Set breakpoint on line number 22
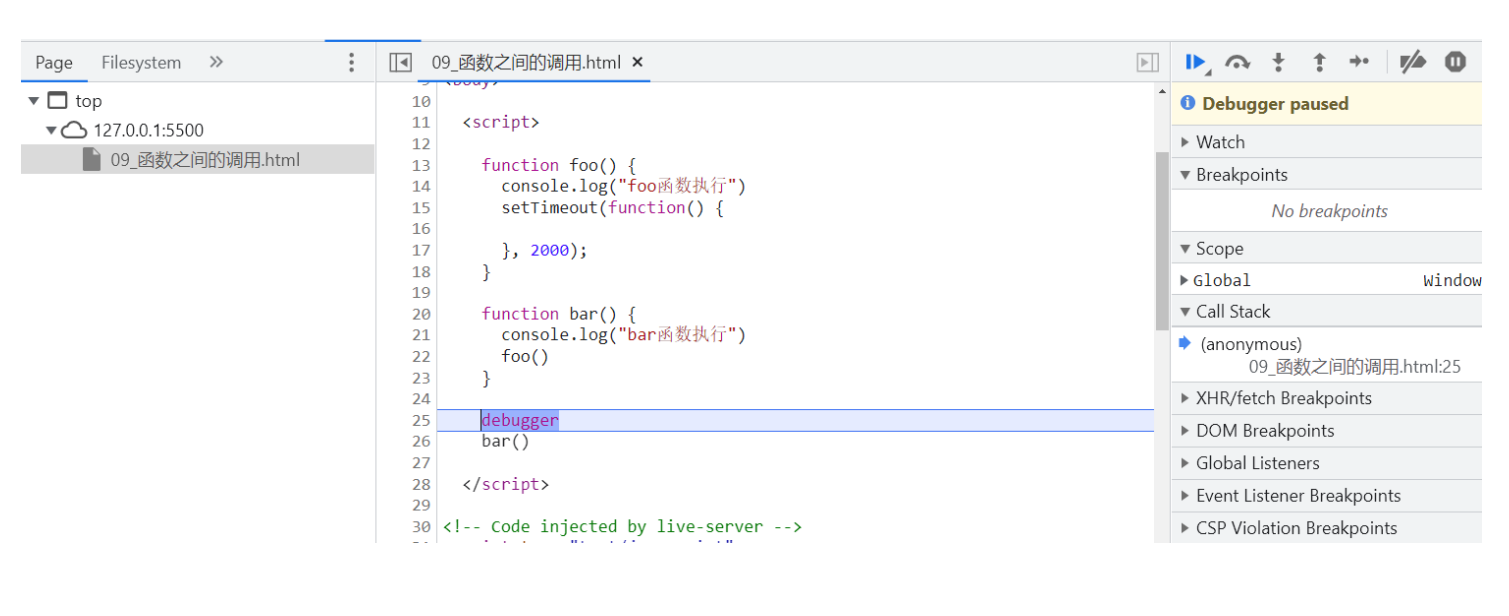 (421, 357)
